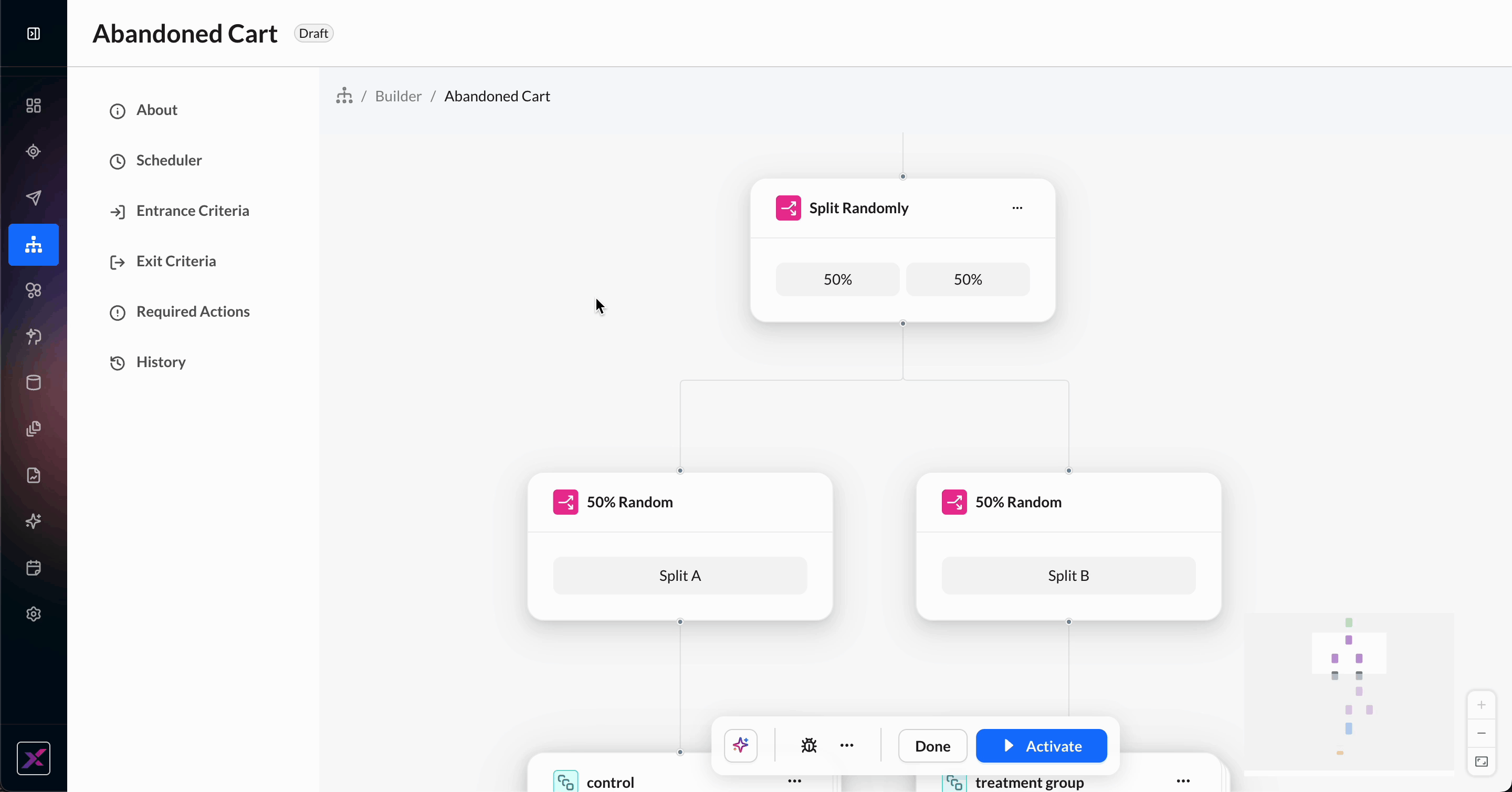Image resolution: width=1512 pixels, height=792 pixels.
Task: Select the Split B branch label
Action: (1069, 576)
